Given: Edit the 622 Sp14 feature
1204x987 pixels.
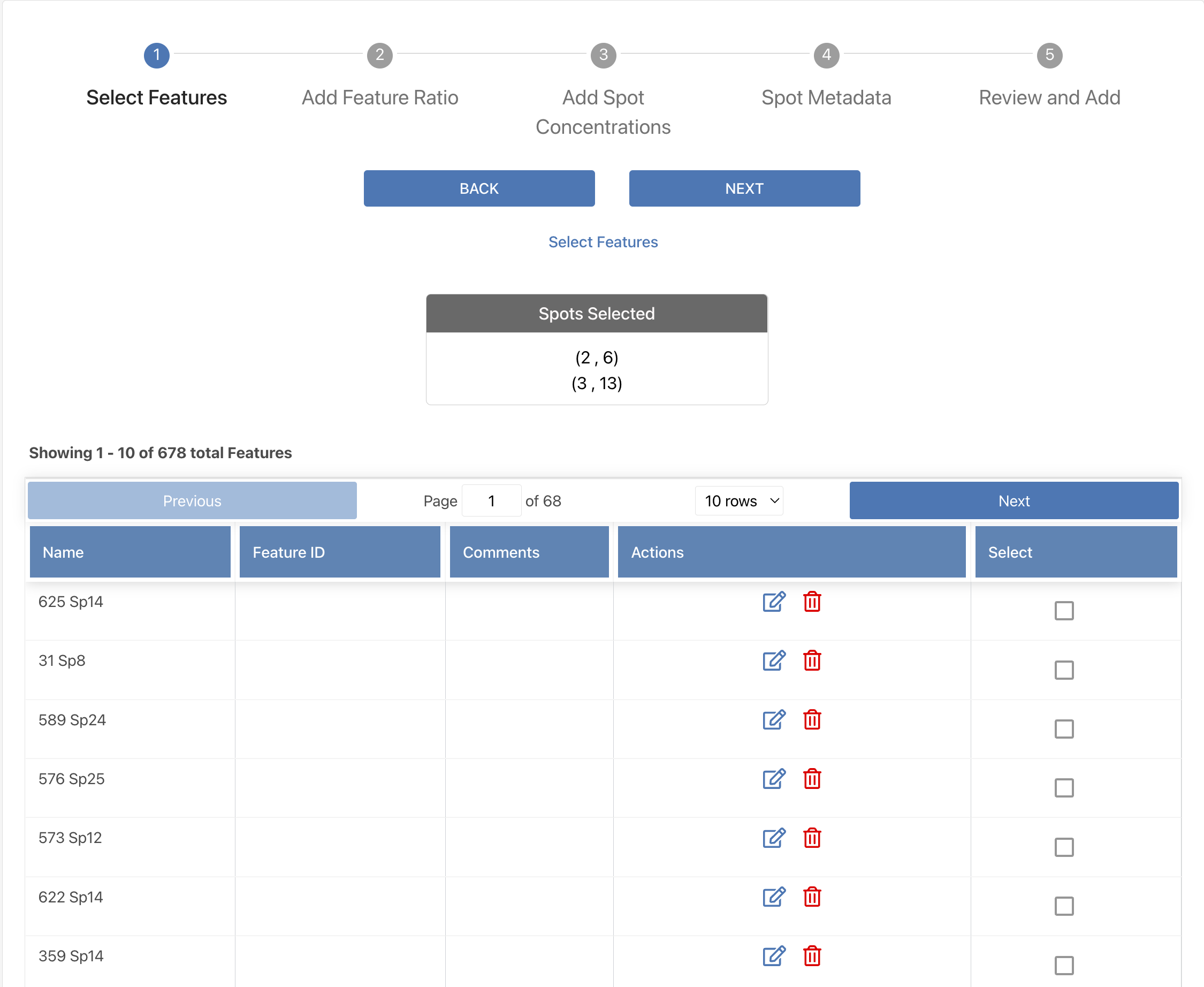Looking at the screenshot, I should (x=773, y=897).
